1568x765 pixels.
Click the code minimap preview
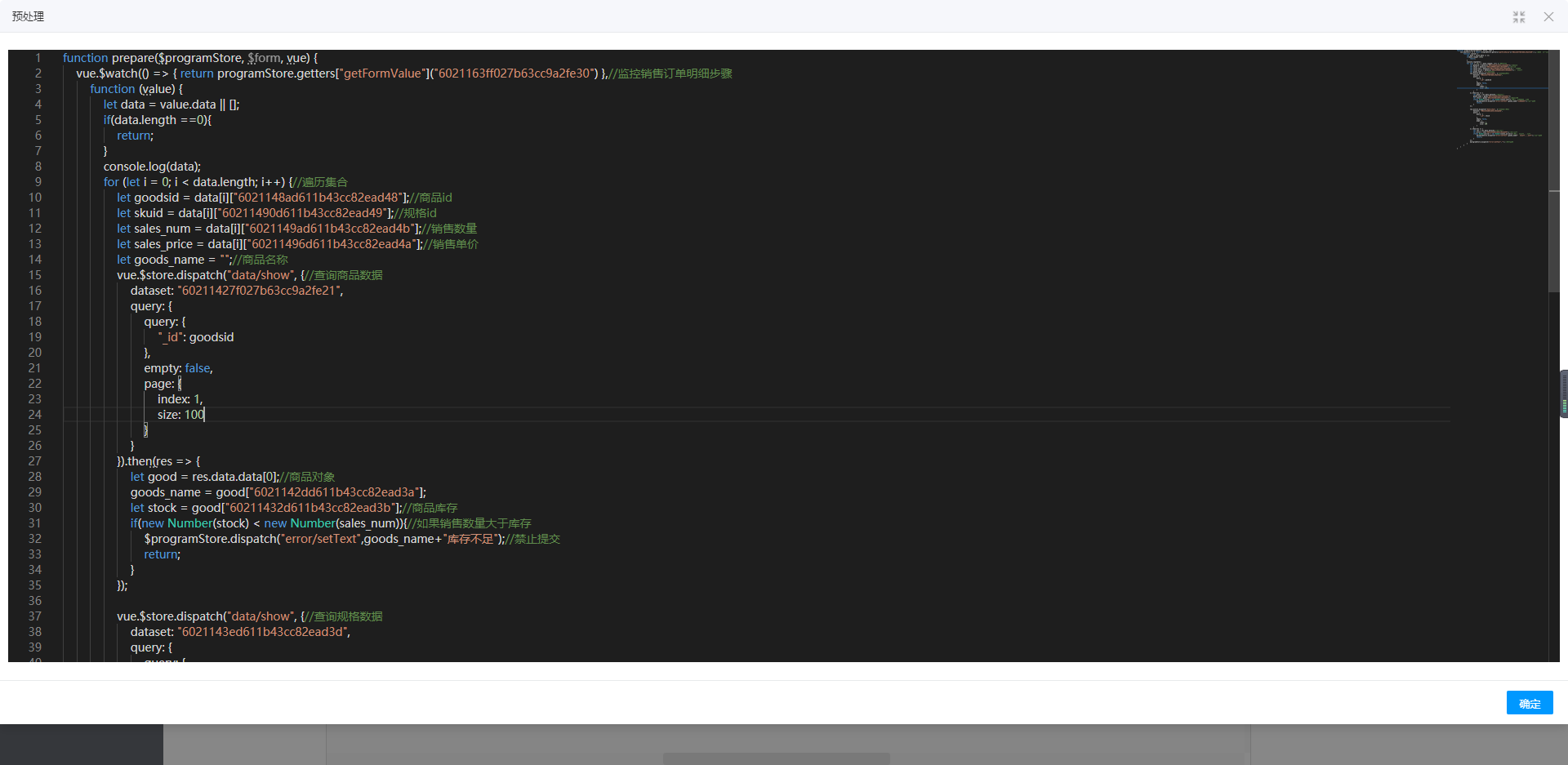tap(1502, 100)
